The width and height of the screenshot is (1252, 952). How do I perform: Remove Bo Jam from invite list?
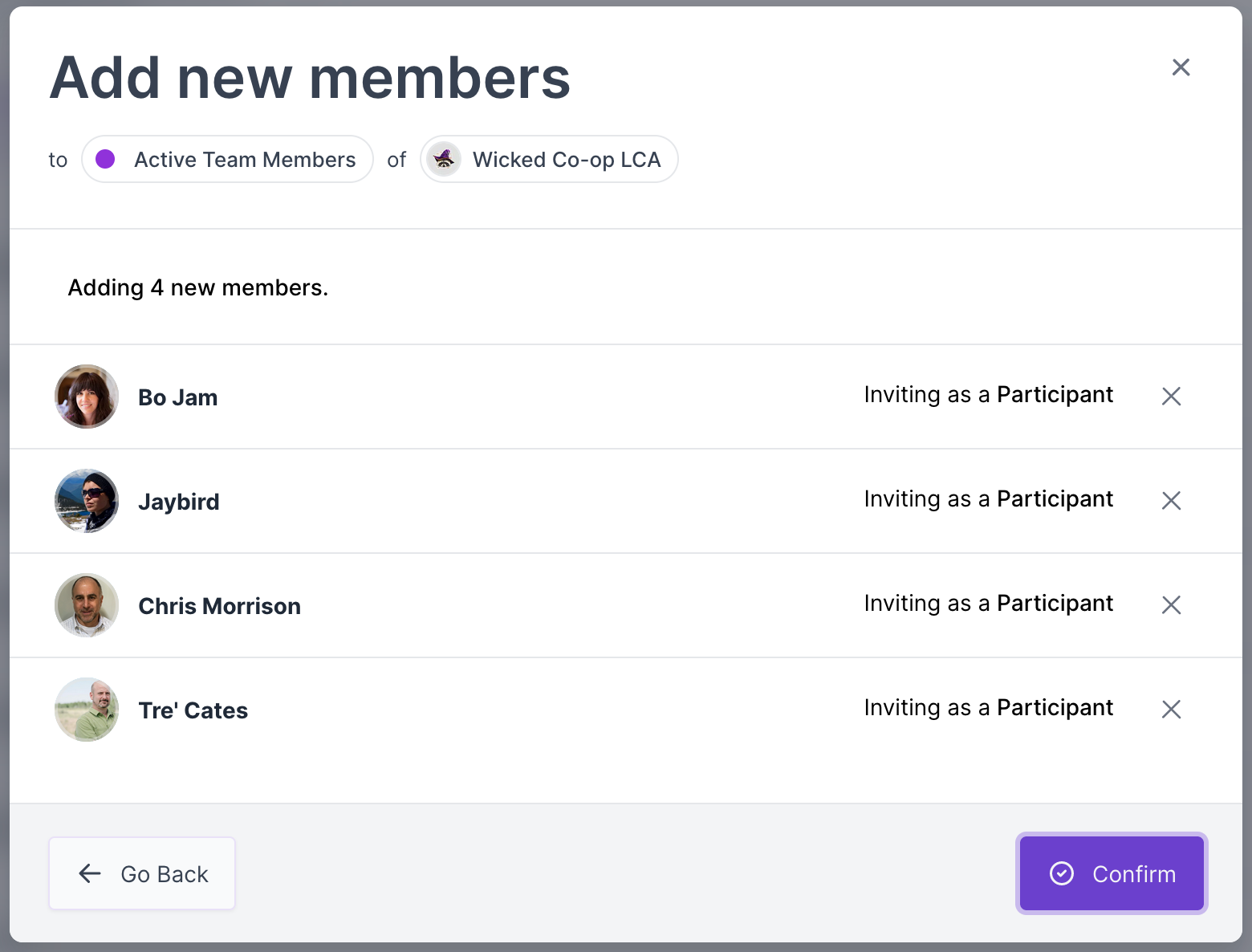tap(1171, 396)
